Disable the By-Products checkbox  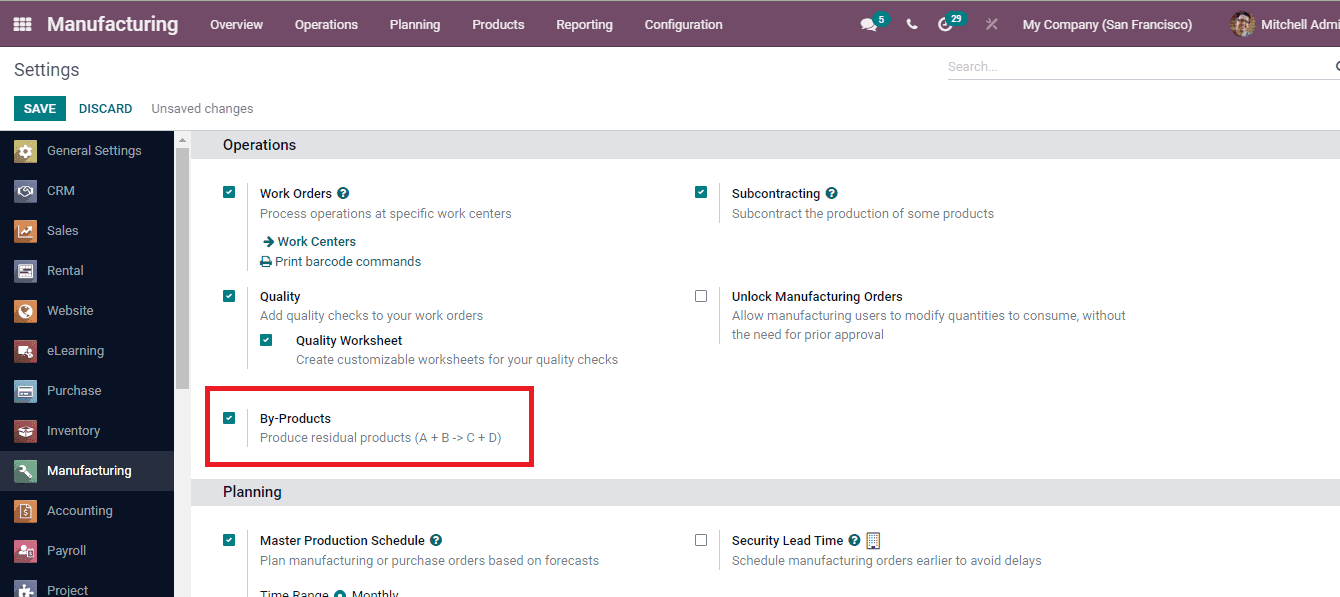(229, 418)
